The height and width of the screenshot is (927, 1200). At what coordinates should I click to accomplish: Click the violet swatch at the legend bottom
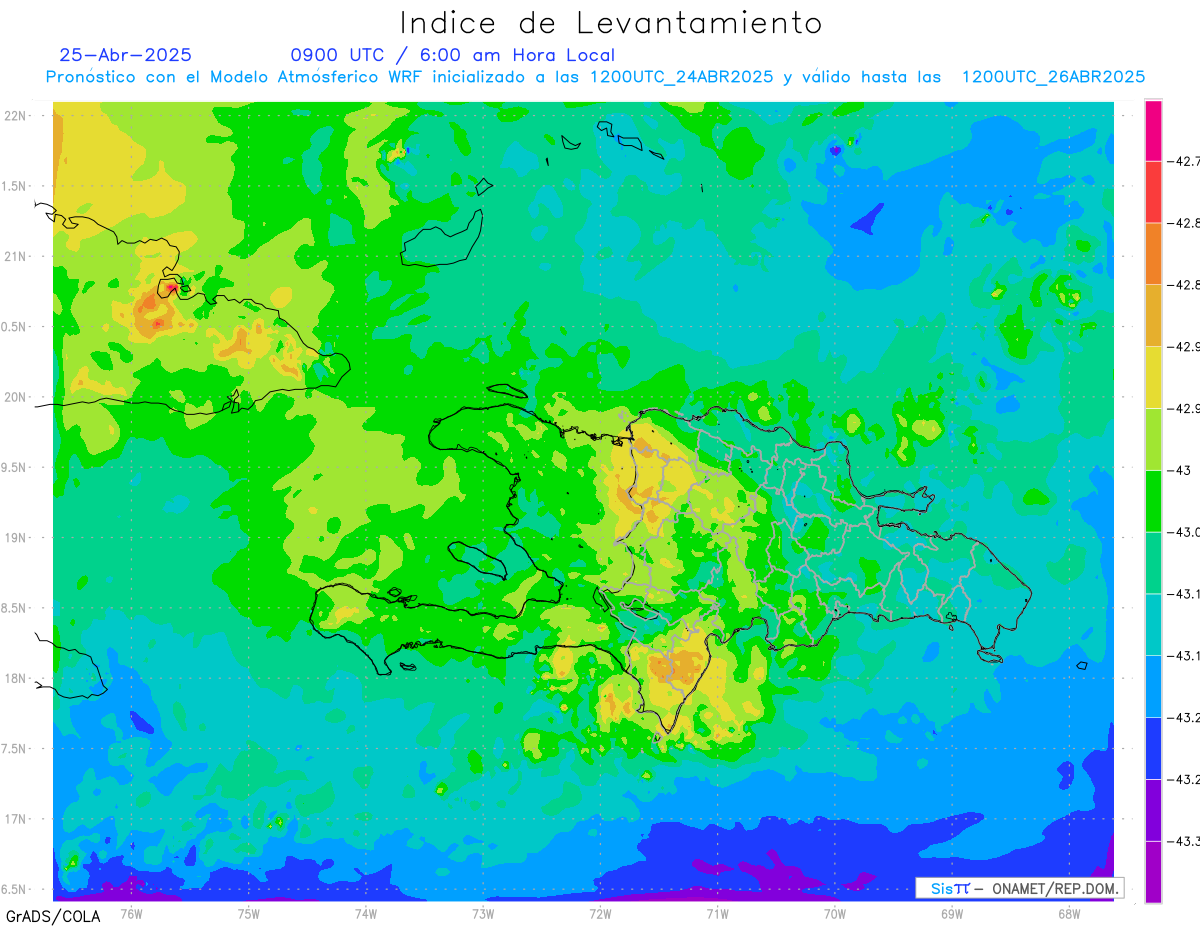pyautogui.click(x=1153, y=871)
